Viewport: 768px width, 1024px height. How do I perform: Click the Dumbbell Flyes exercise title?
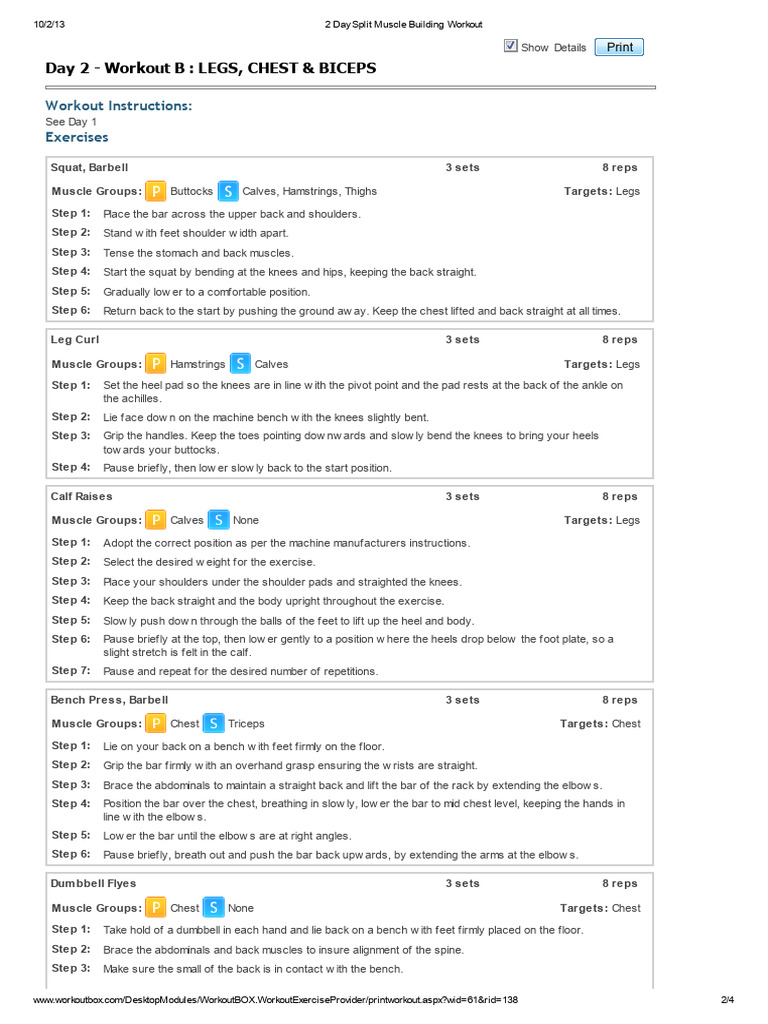(93, 884)
